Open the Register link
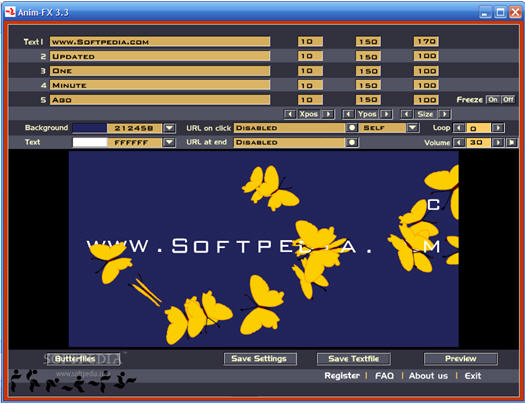The height and width of the screenshot is (404, 525). click(342, 376)
